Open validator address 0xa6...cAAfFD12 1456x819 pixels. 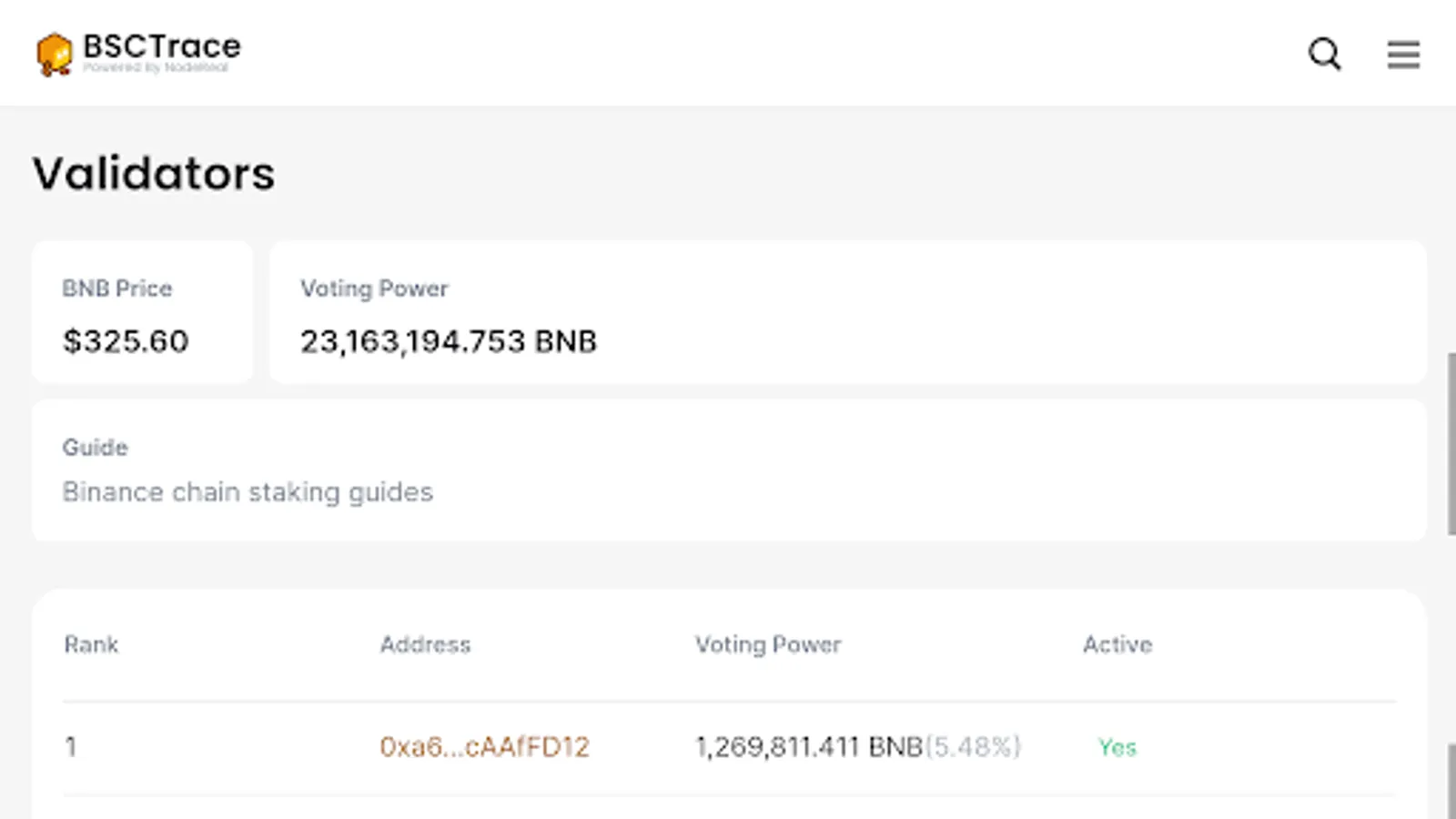484,747
